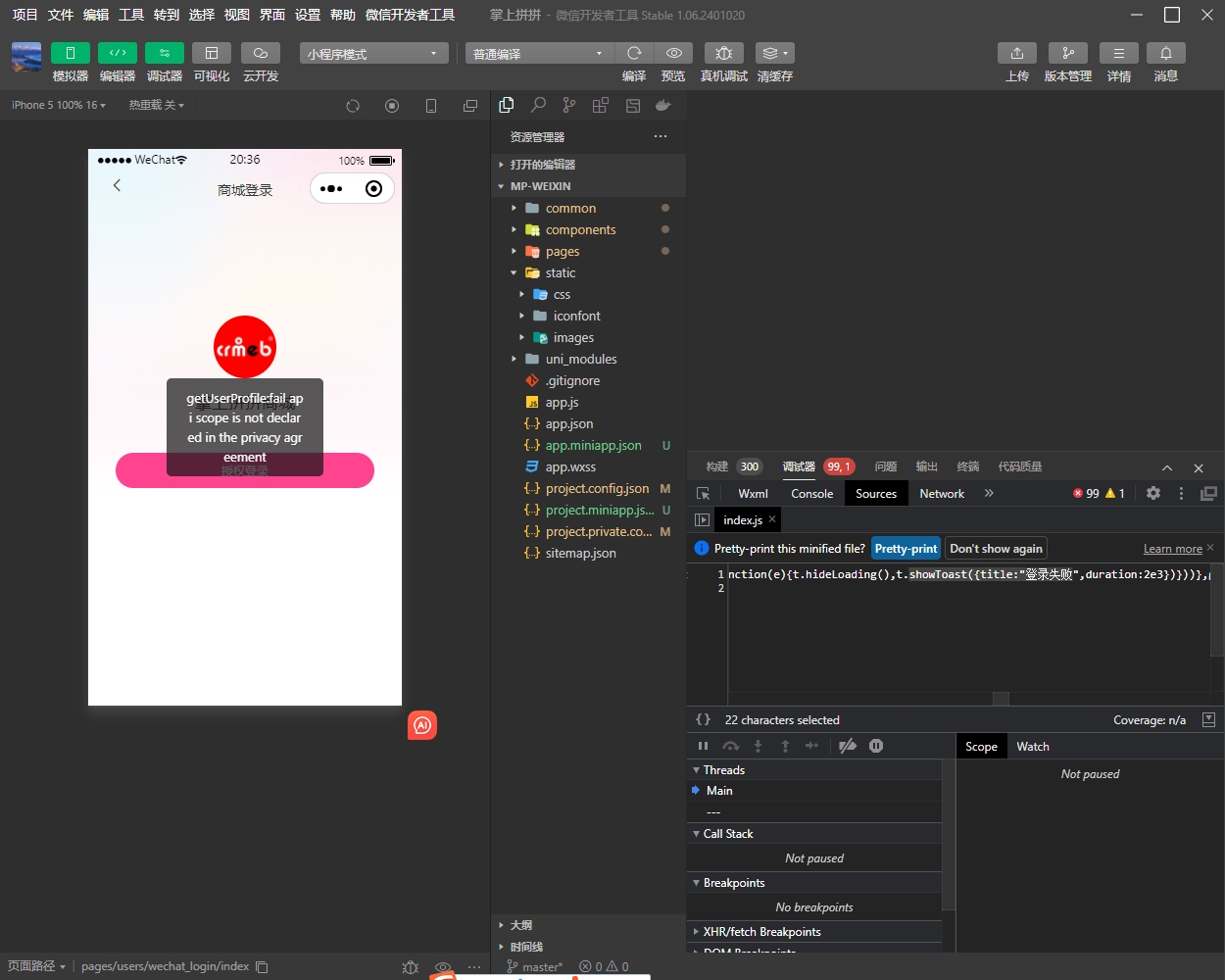
Task: Open the 终端 (terminal) tab
Action: pos(968,466)
